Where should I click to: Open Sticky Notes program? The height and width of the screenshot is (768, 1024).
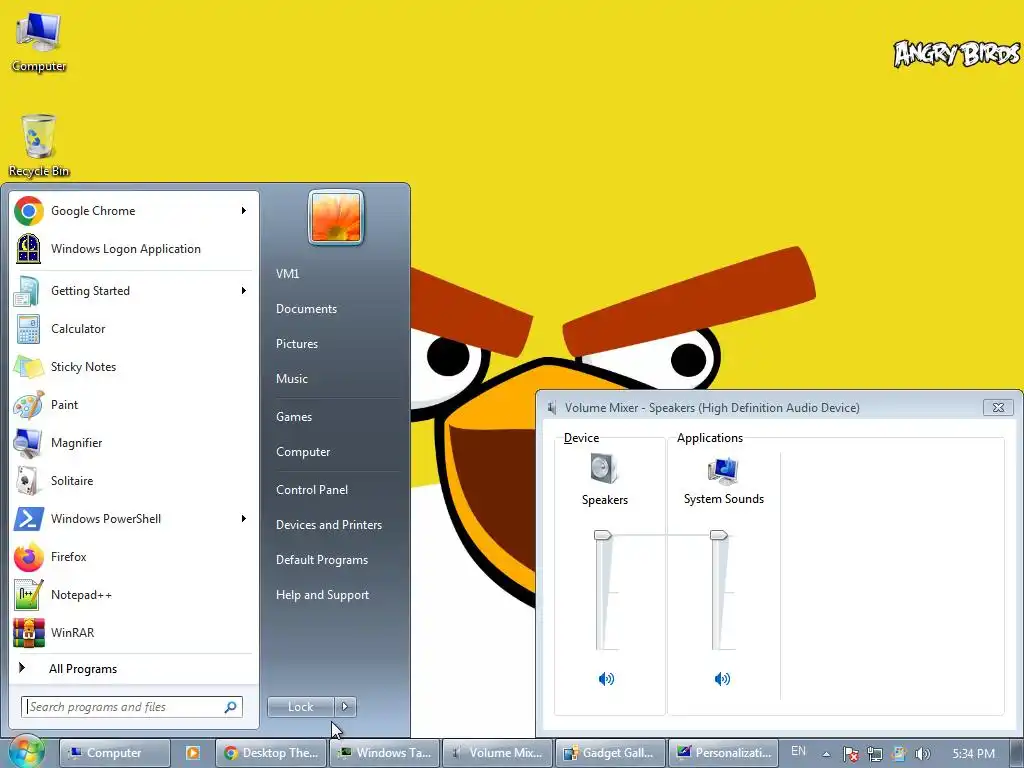(133, 366)
